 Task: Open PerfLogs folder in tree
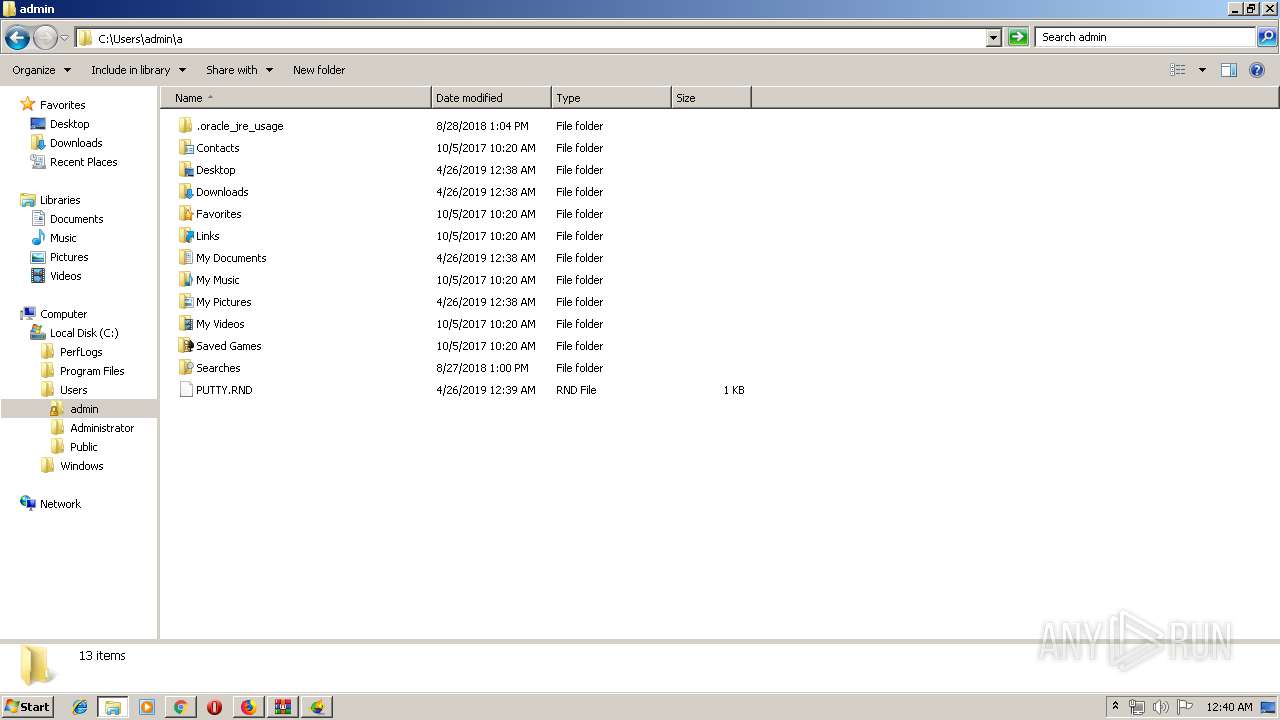click(x=81, y=352)
